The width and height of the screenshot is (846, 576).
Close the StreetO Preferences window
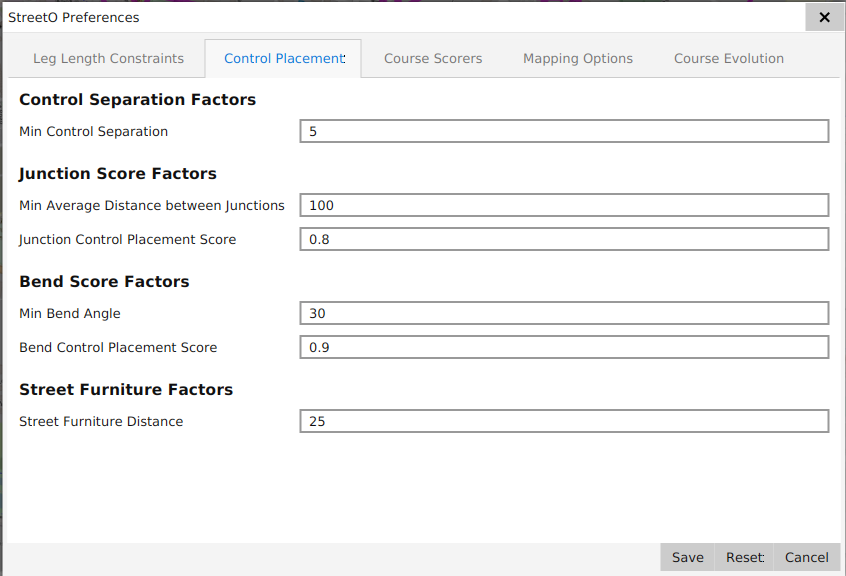click(824, 18)
